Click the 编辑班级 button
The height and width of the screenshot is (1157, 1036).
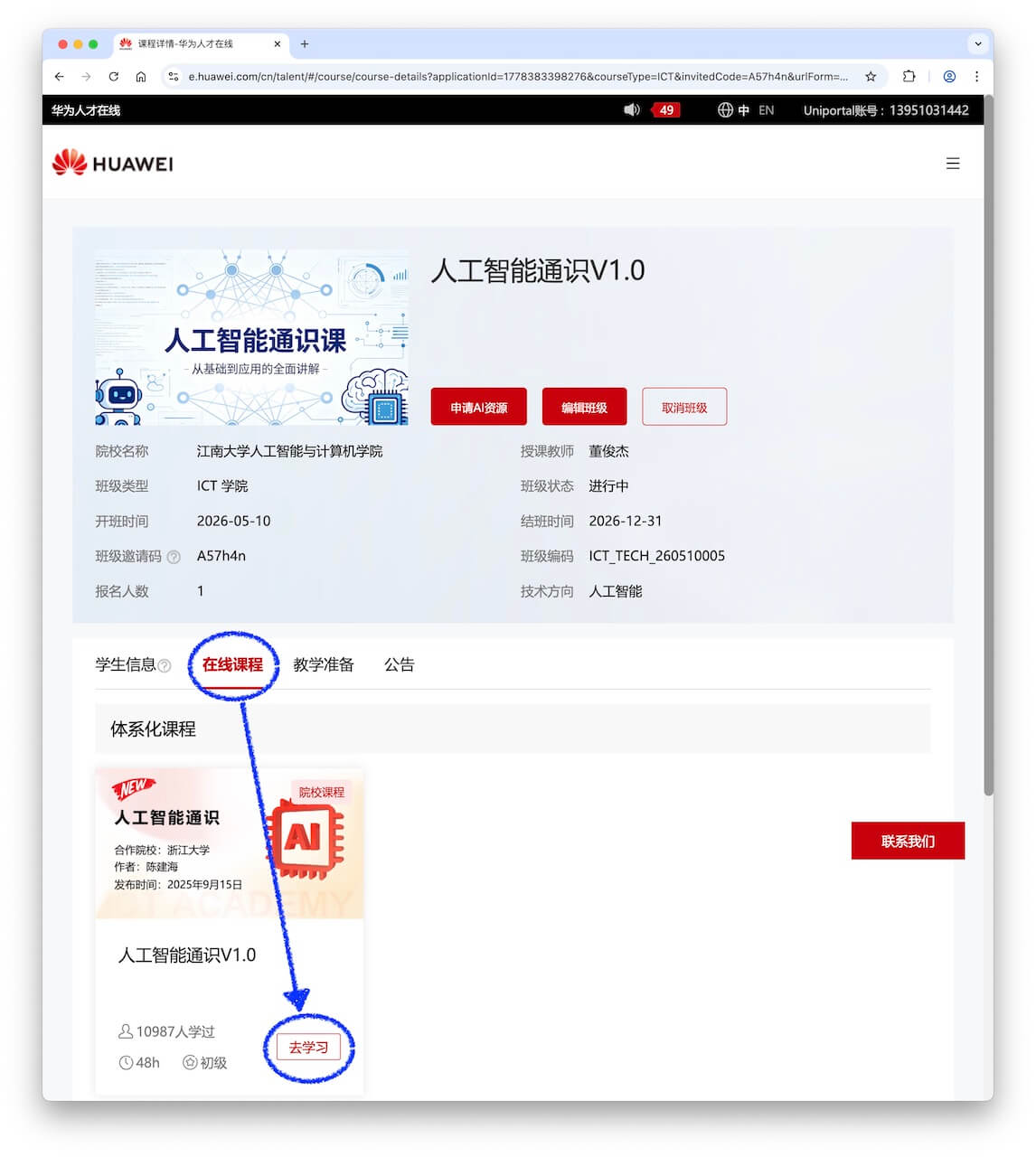585,408
